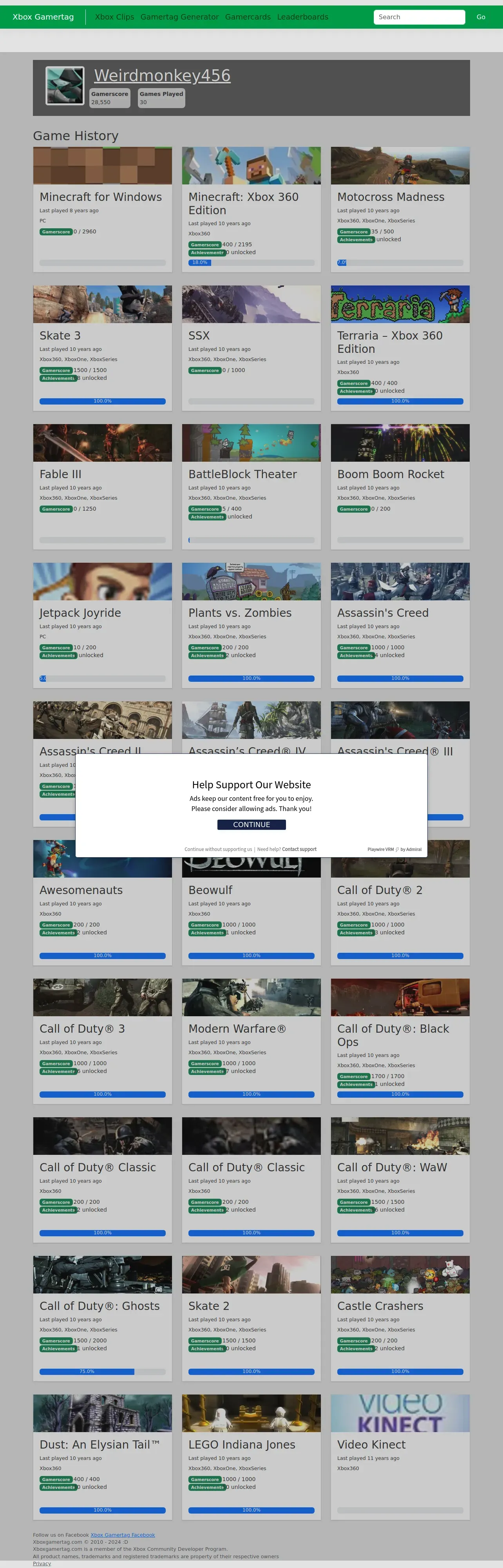The height and width of the screenshot is (1568, 503).
Task: Go to Xbox Clips page
Action: [x=114, y=17]
